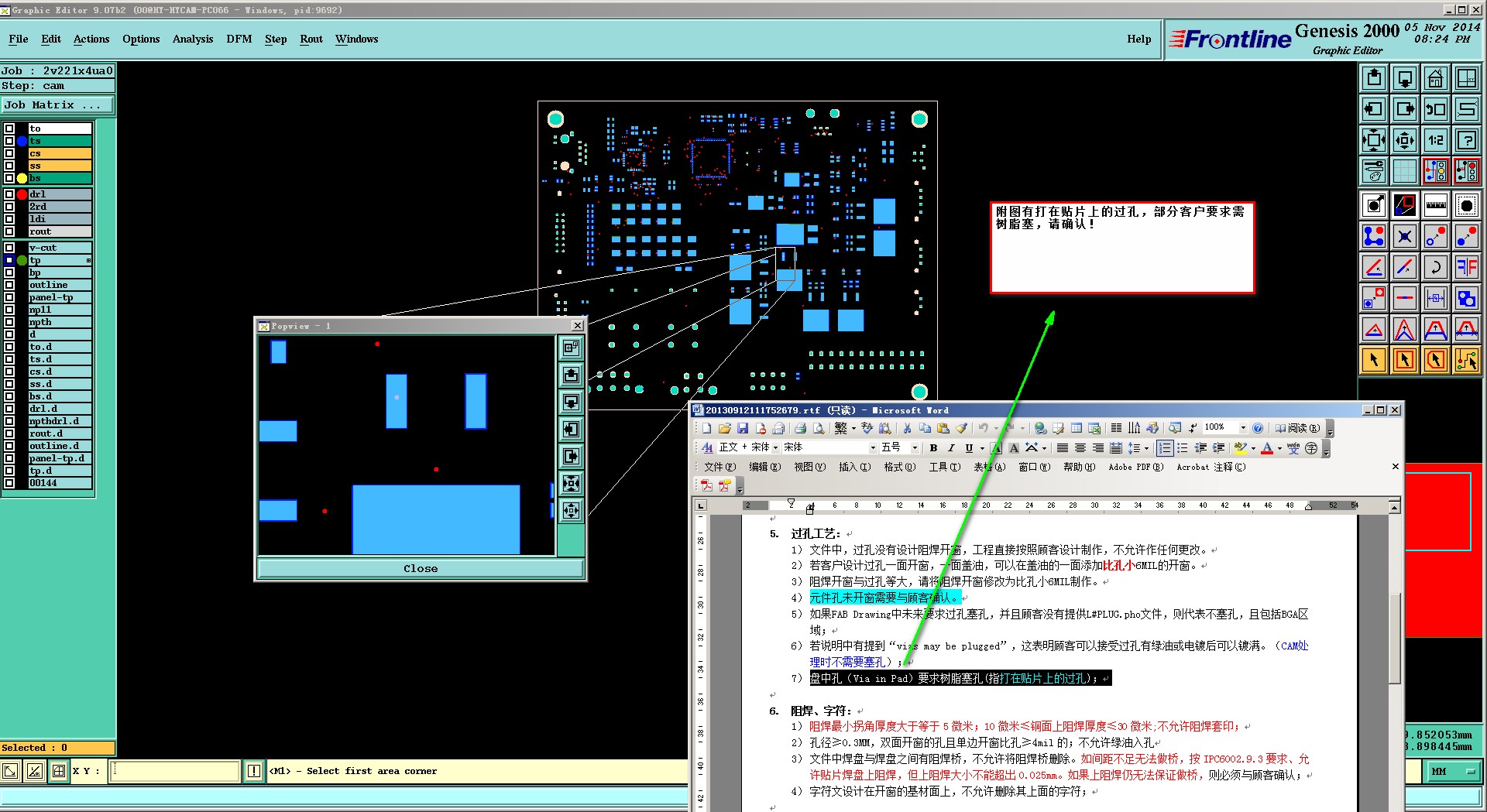Open the underline style dropdown arrow
The image size is (1487, 812).
click(x=982, y=447)
